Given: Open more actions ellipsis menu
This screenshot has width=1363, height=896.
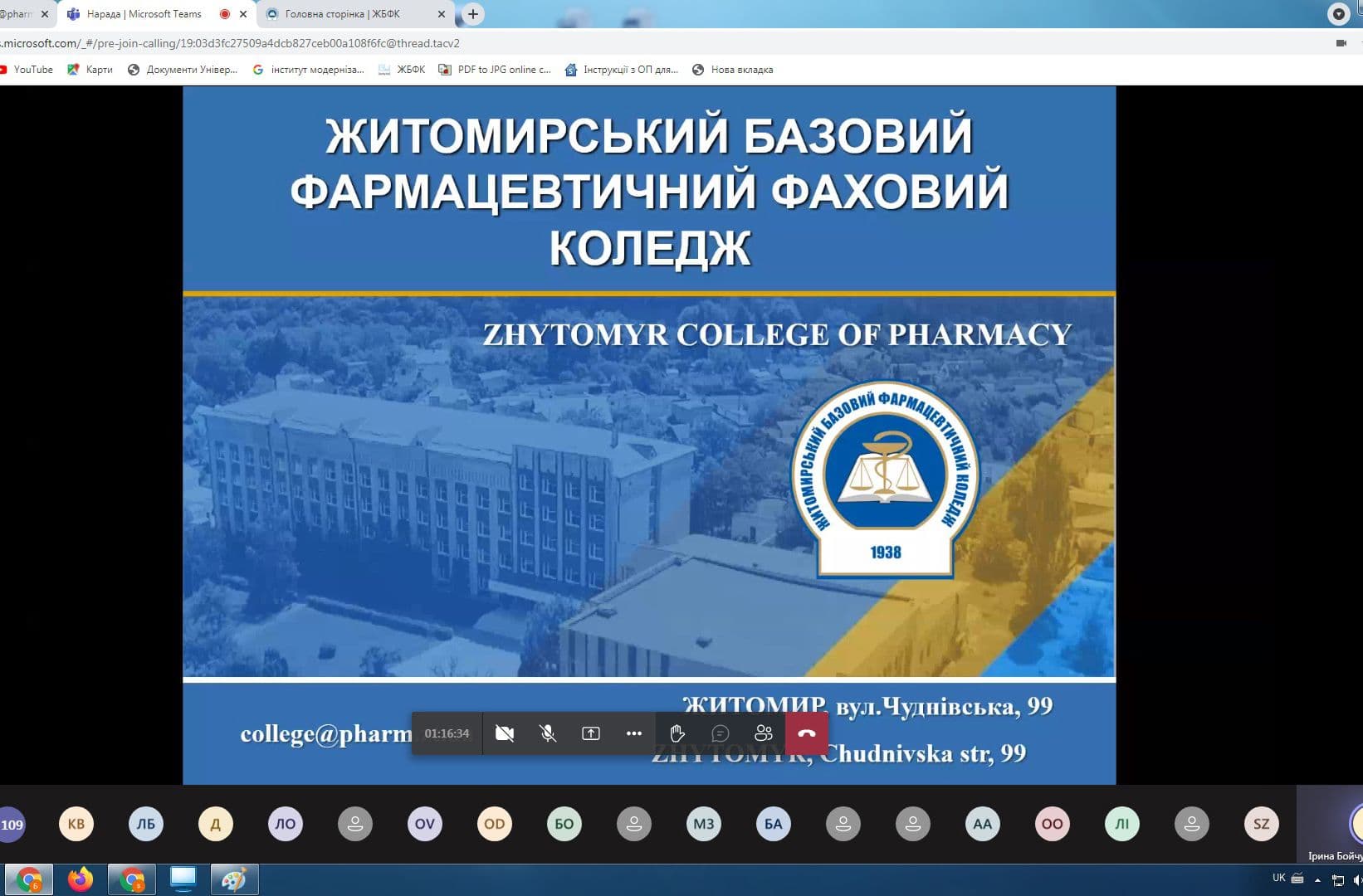Looking at the screenshot, I should (634, 733).
